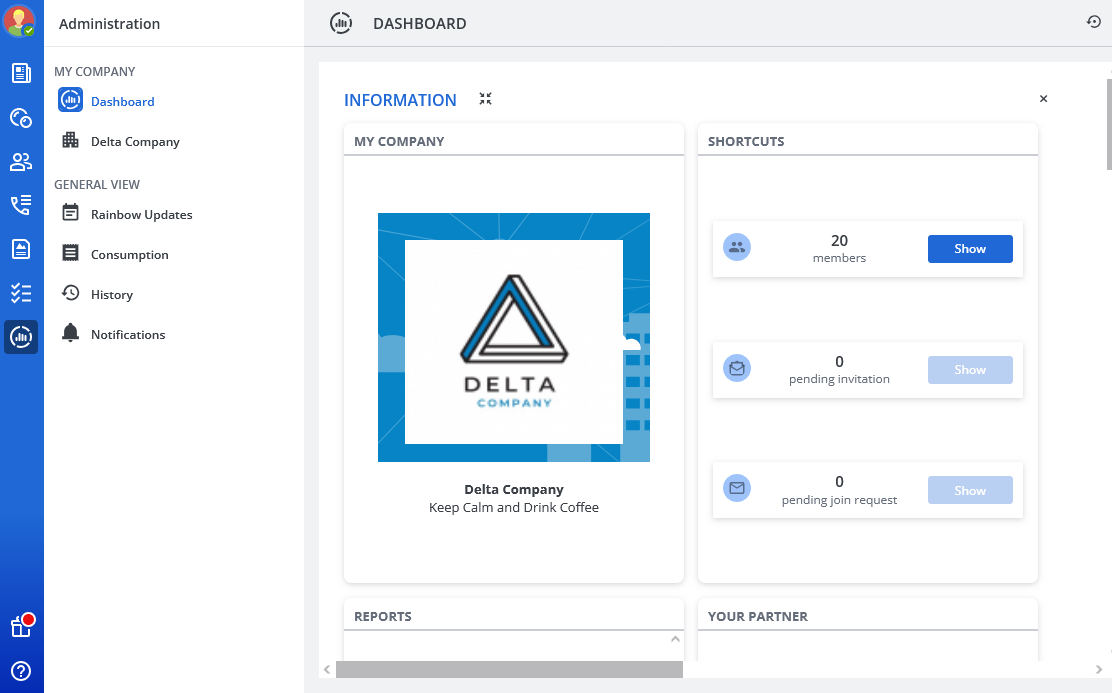Click the horizontal scrollbar thumb

[x=509, y=669]
